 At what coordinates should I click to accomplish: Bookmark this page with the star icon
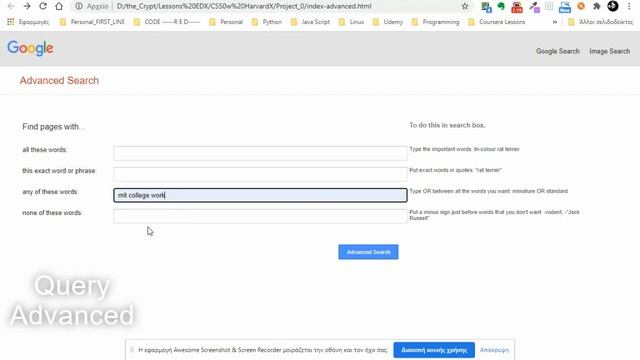(464, 6)
